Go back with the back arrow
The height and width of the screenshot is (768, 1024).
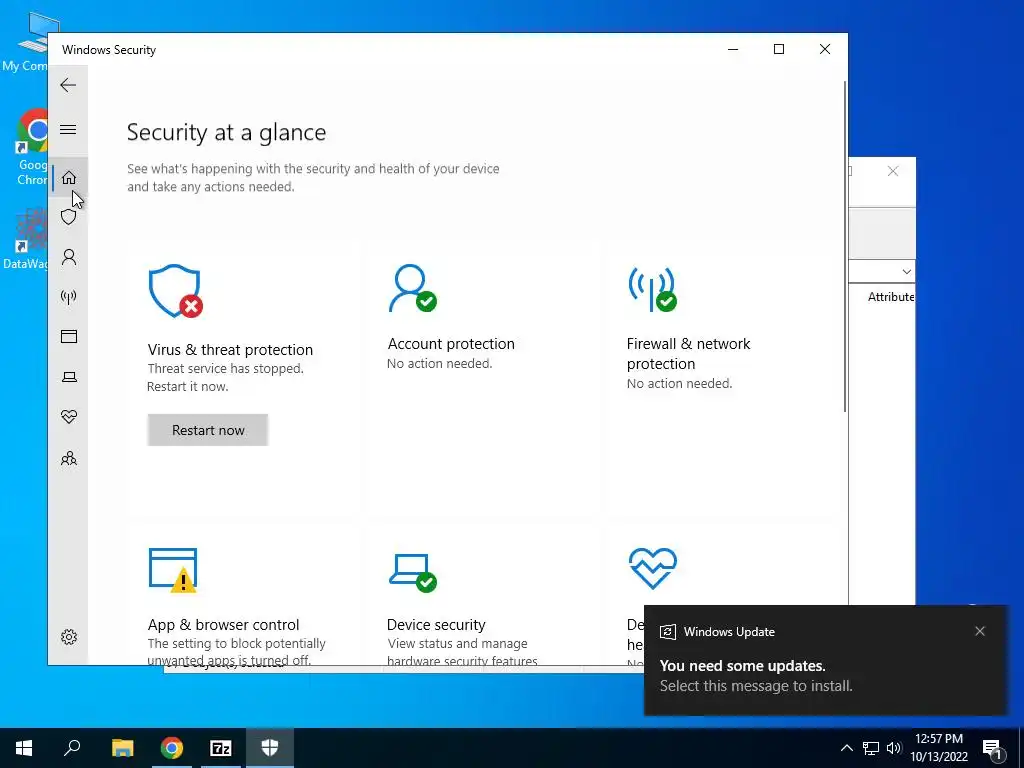pyautogui.click(x=68, y=85)
